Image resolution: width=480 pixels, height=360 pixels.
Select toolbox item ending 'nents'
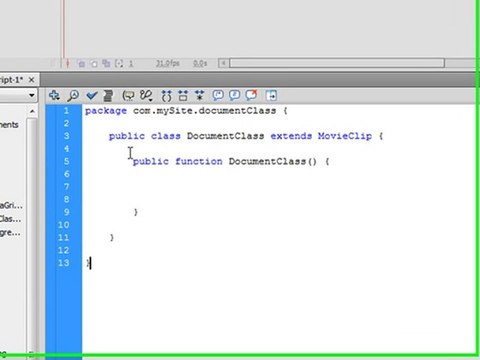click(9, 125)
